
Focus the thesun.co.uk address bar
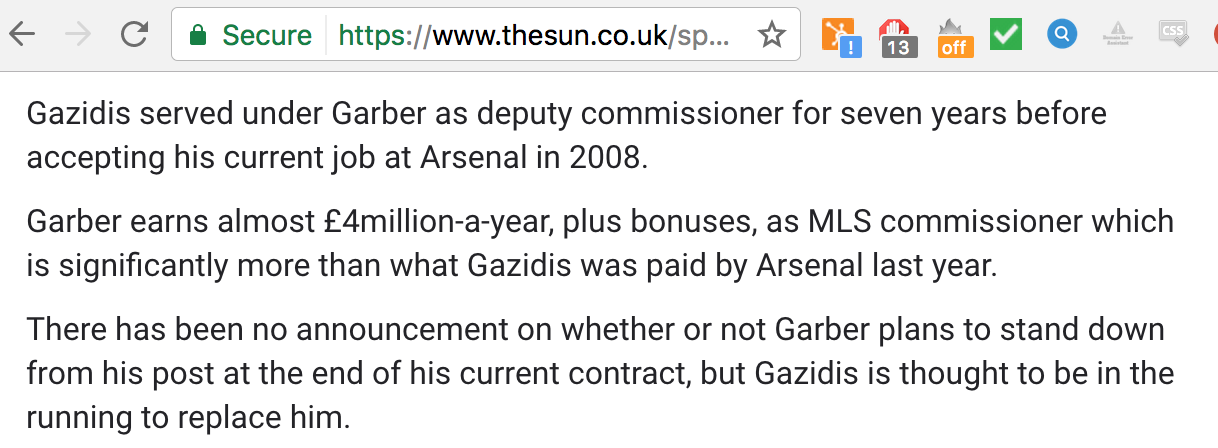[x=485, y=35]
